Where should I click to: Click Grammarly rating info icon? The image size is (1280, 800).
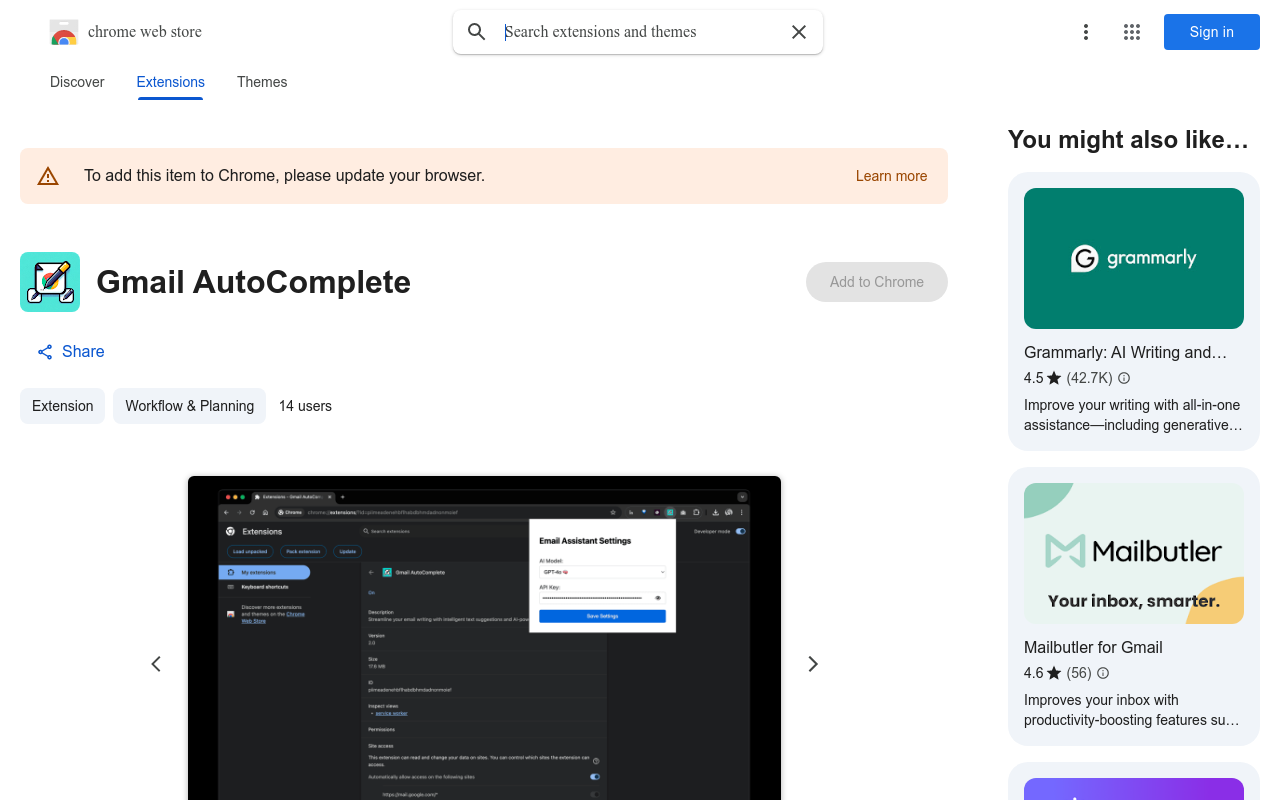coord(1124,378)
